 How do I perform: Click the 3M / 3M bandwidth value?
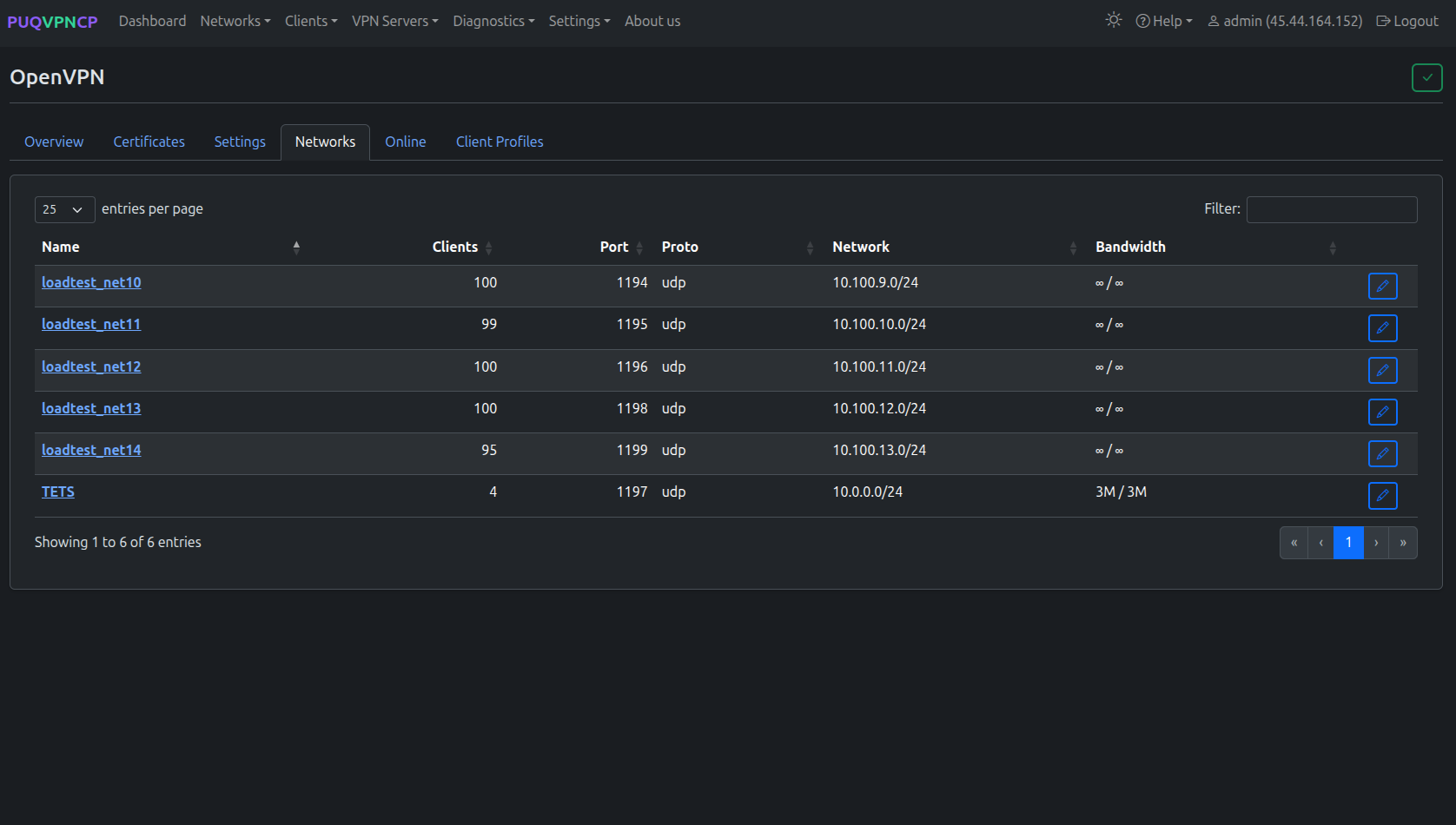click(1121, 492)
